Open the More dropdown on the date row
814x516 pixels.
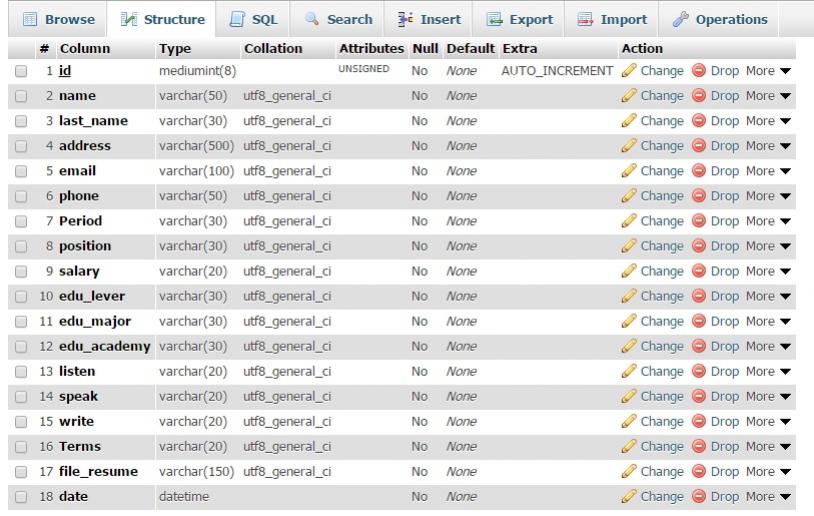[x=767, y=496]
